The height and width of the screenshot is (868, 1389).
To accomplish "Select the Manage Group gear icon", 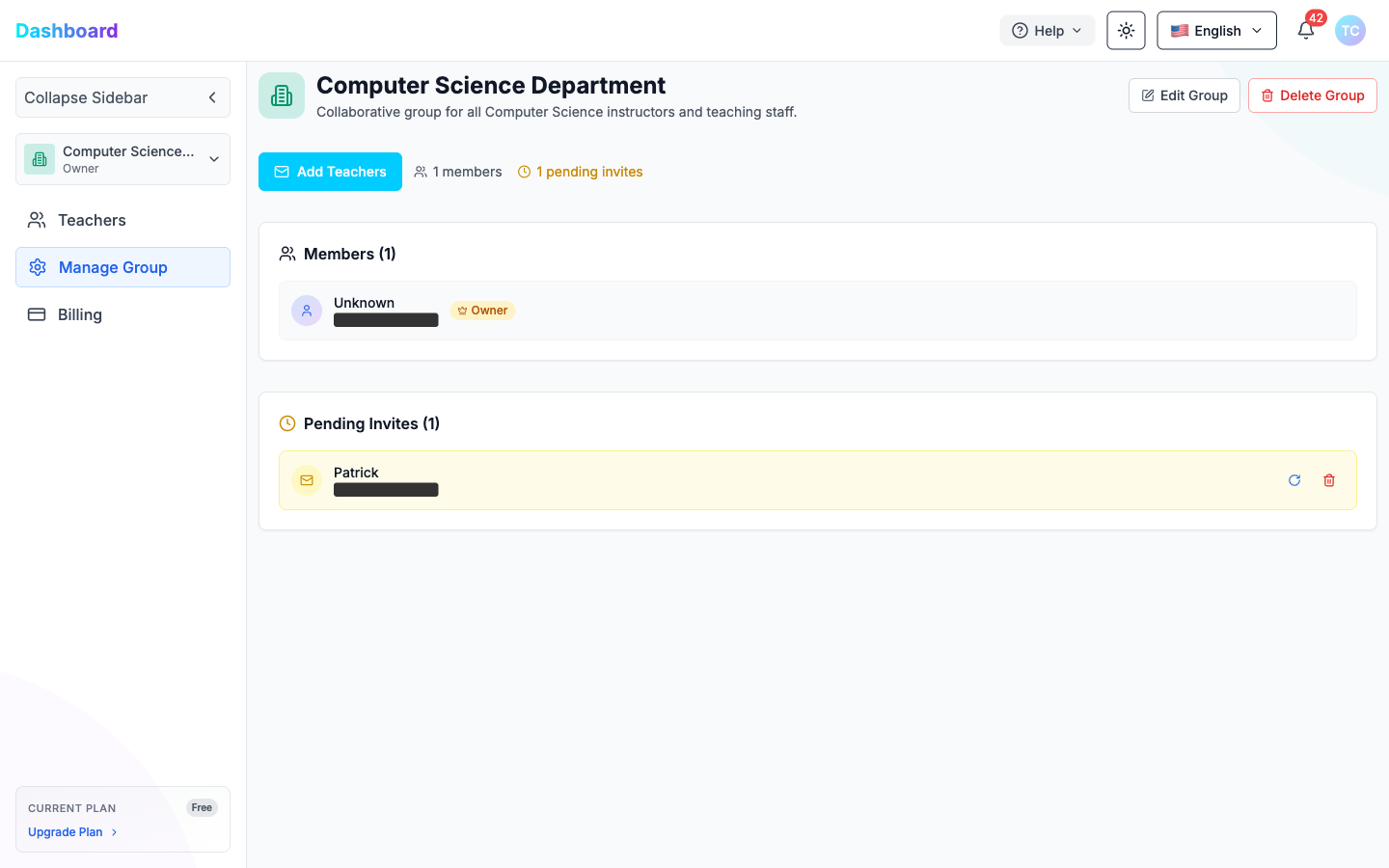I will coord(37,267).
